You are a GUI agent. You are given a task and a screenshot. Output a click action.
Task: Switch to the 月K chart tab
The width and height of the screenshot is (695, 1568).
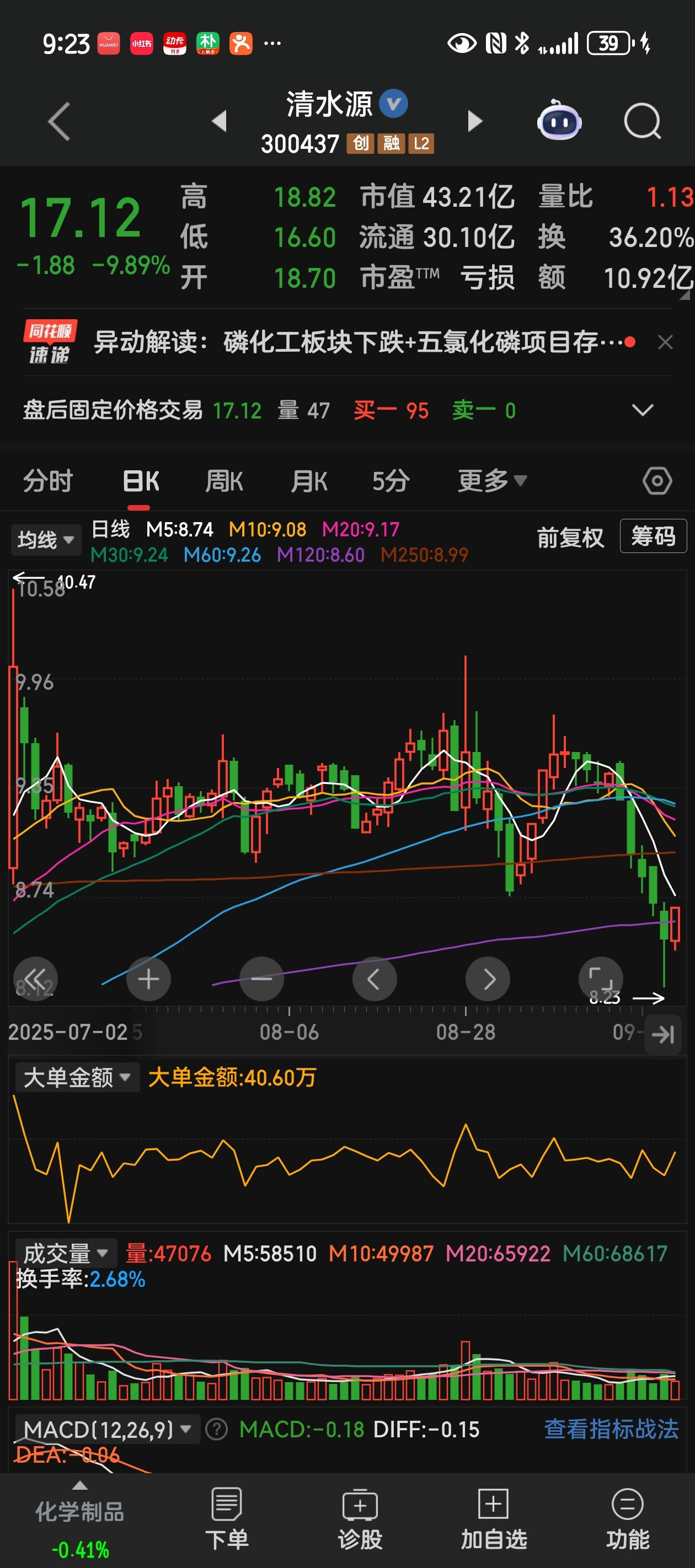pyautogui.click(x=309, y=481)
